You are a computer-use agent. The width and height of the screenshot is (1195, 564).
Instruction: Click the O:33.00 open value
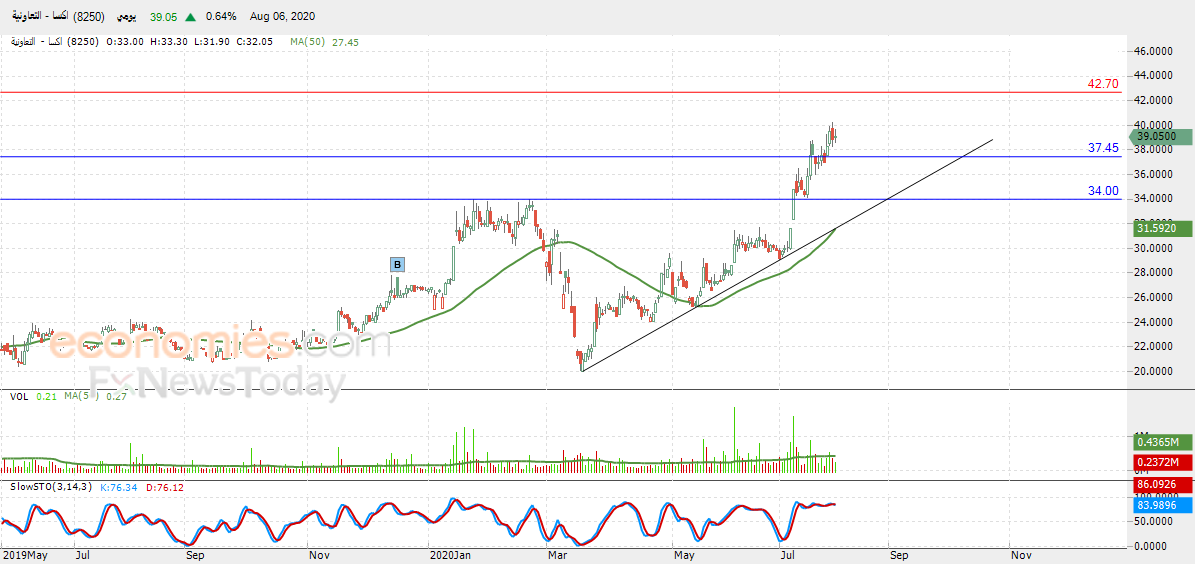tap(125, 43)
